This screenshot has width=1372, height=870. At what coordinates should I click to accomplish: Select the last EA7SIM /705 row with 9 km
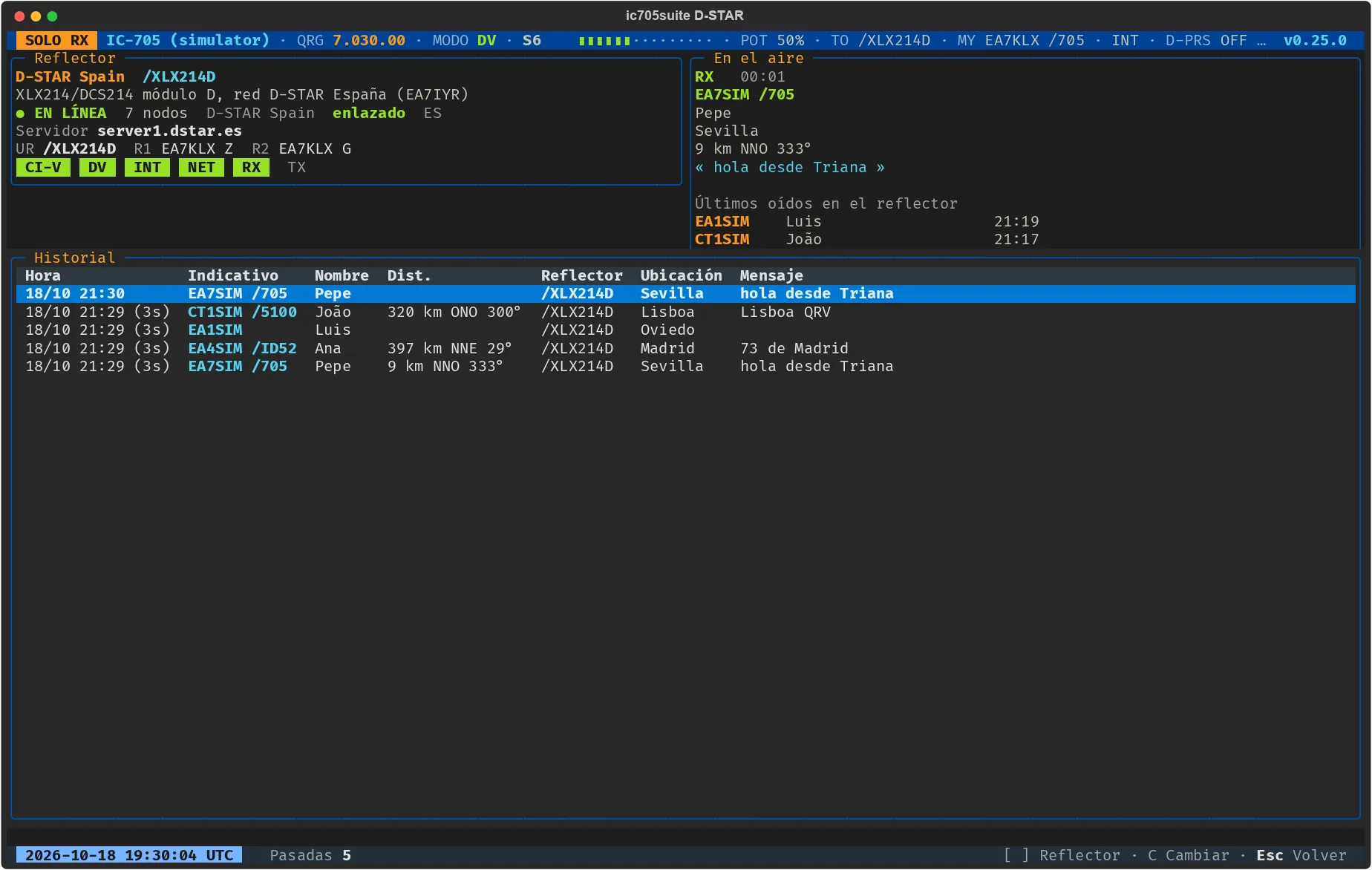pyautogui.click(x=686, y=367)
